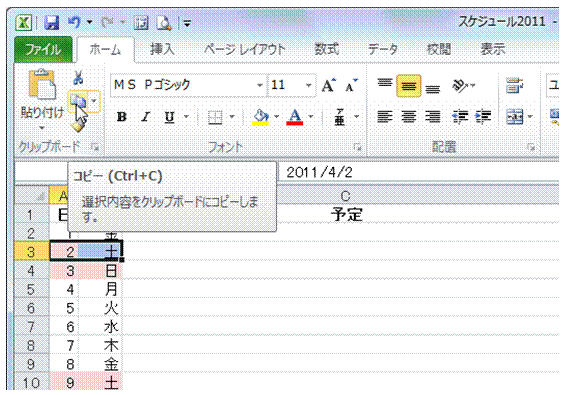Increase the cell indent
Viewport: 567px width, 395px height.
click(x=483, y=117)
